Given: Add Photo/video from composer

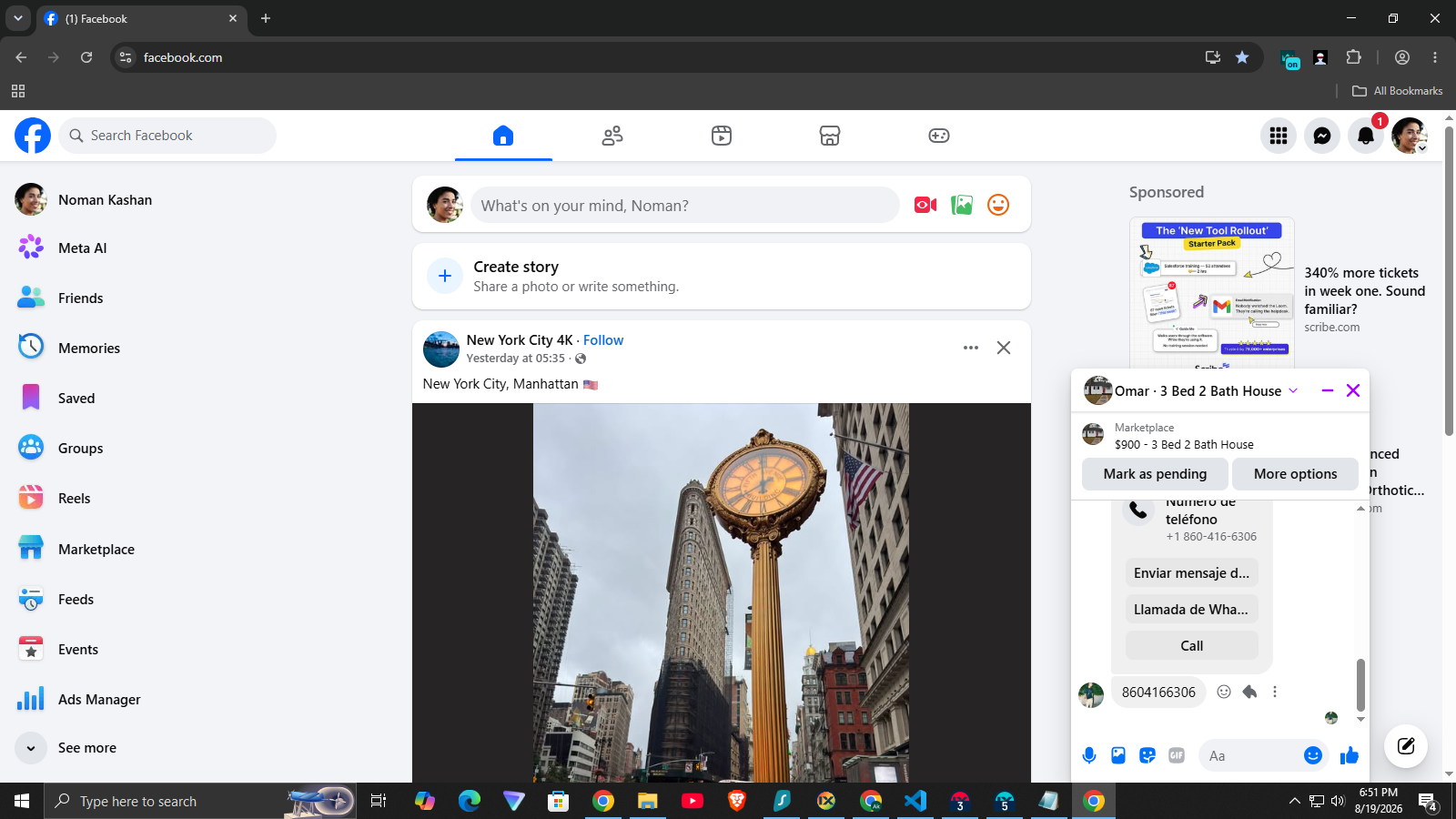Looking at the screenshot, I should click(x=962, y=205).
